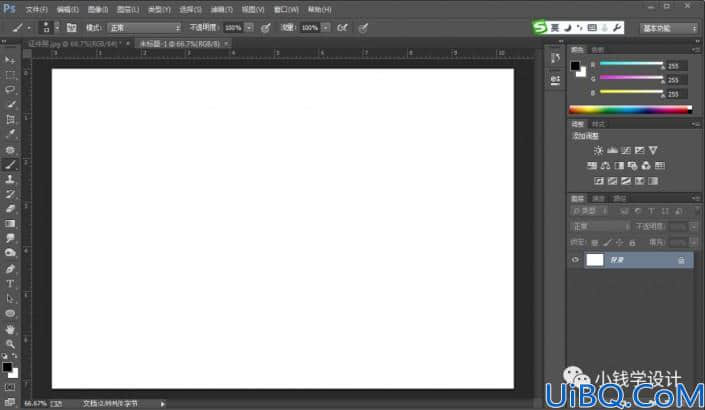Screen dimensions: 705x410
Task: Open the layer filter type dropdown
Action: [589, 211]
